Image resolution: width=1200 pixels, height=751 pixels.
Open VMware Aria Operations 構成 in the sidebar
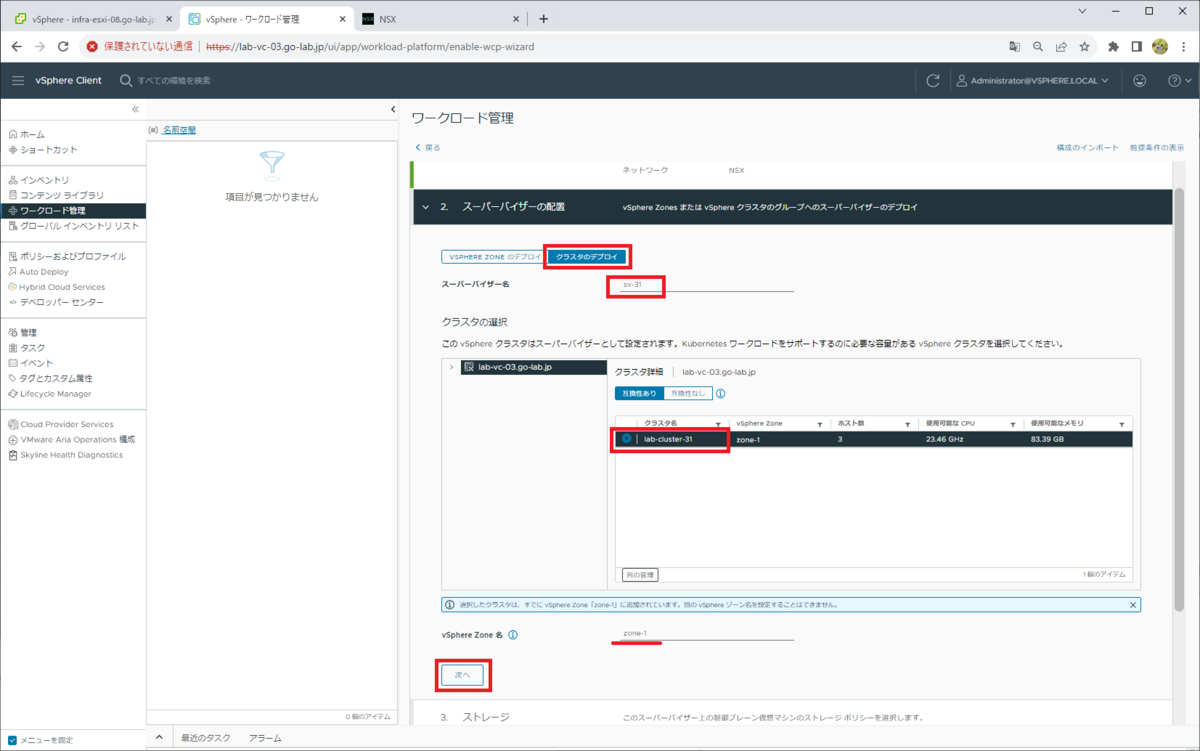click(77, 439)
